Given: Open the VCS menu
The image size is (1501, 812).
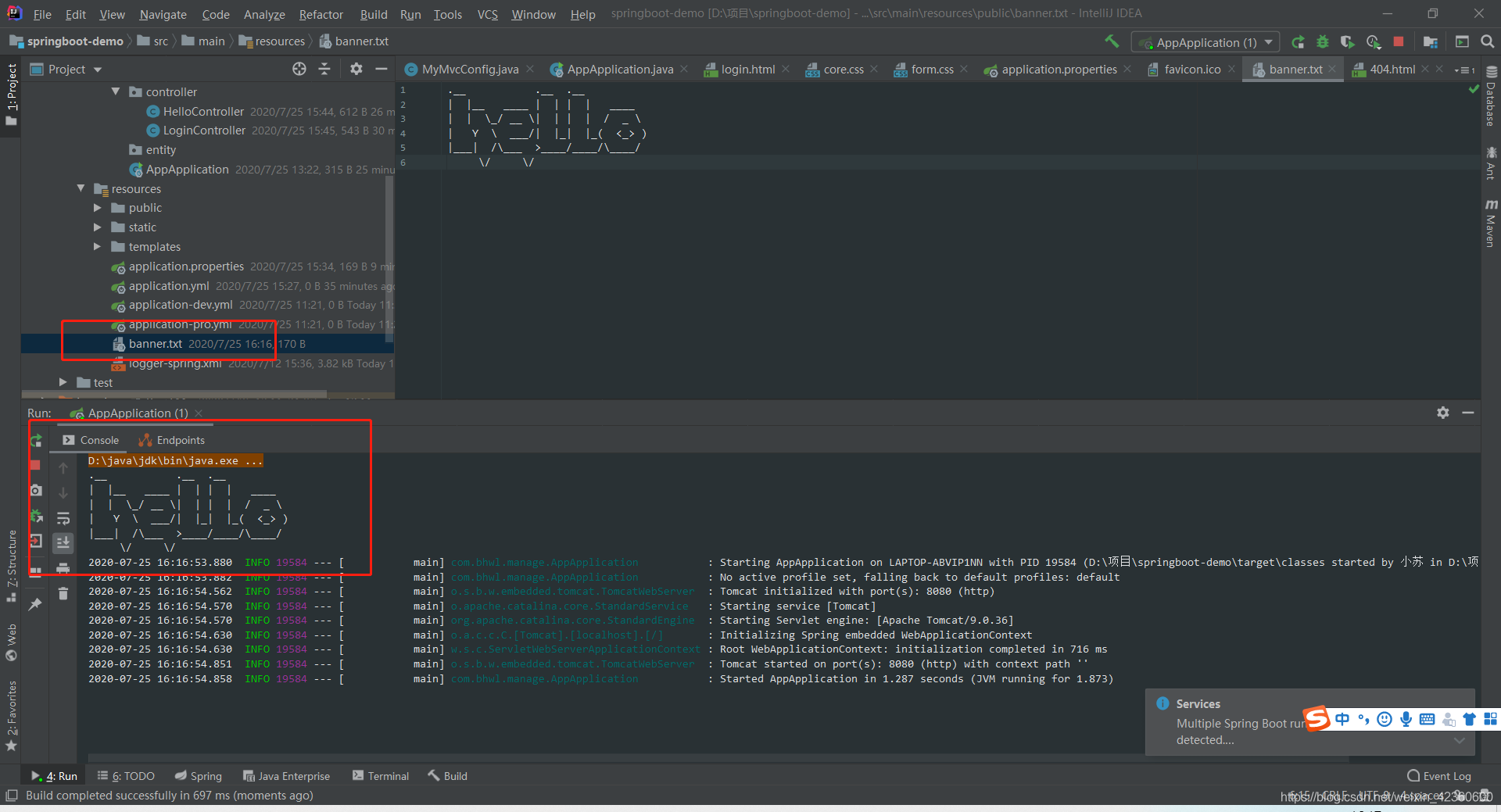Looking at the screenshot, I should [487, 14].
